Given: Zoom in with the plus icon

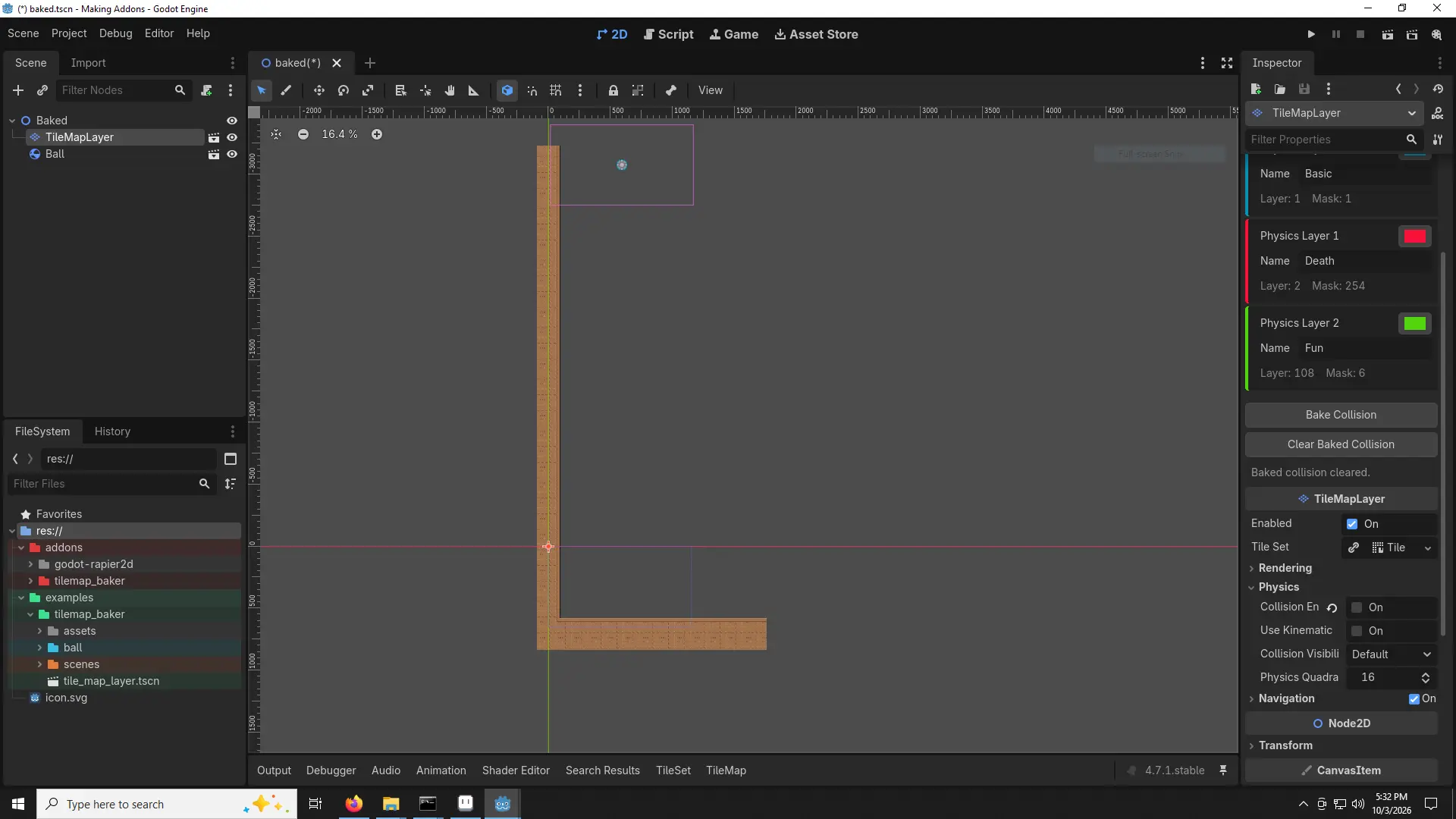Looking at the screenshot, I should click(377, 134).
